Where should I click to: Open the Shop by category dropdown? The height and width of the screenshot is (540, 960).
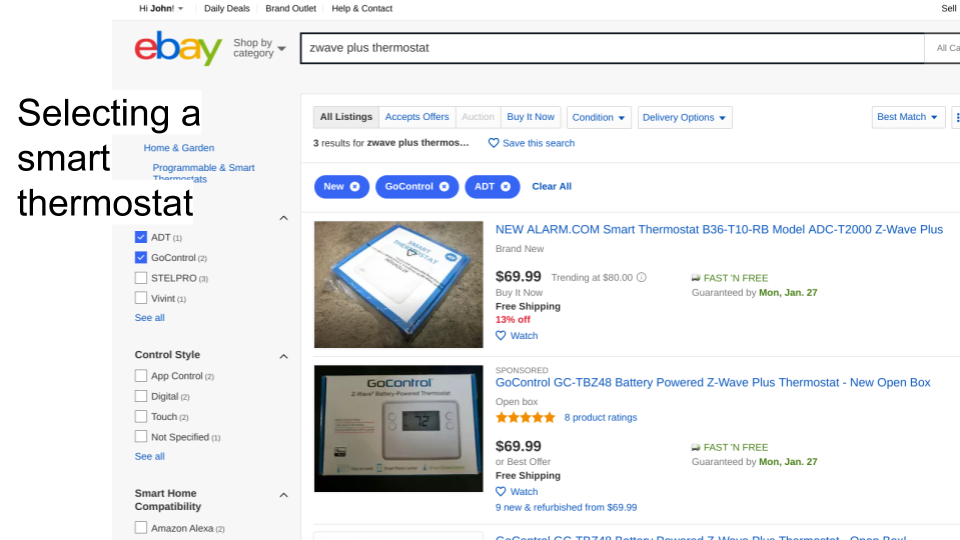259,48
